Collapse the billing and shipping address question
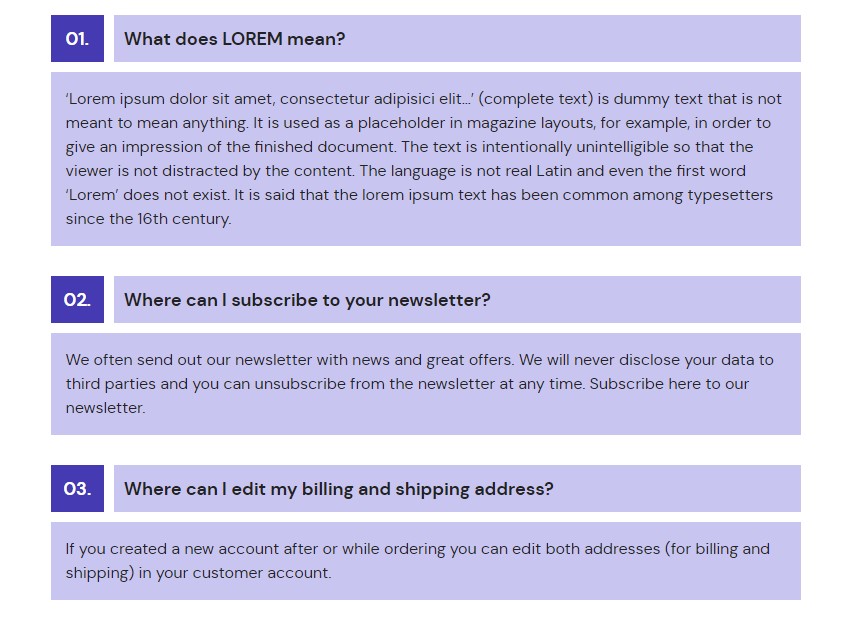853x618 pixels. click(457, 489)
